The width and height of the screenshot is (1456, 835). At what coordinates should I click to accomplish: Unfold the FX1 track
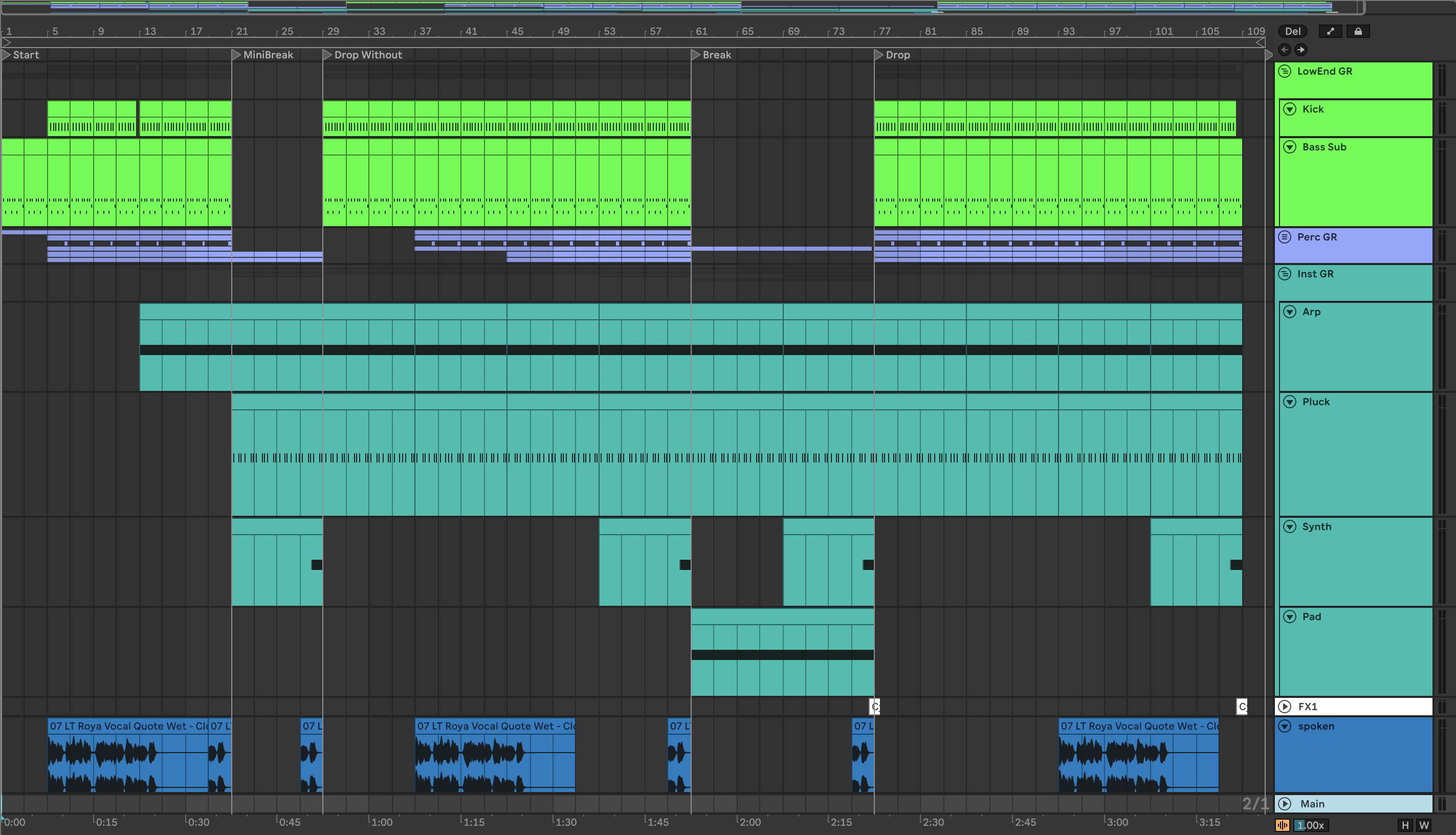1285,707
